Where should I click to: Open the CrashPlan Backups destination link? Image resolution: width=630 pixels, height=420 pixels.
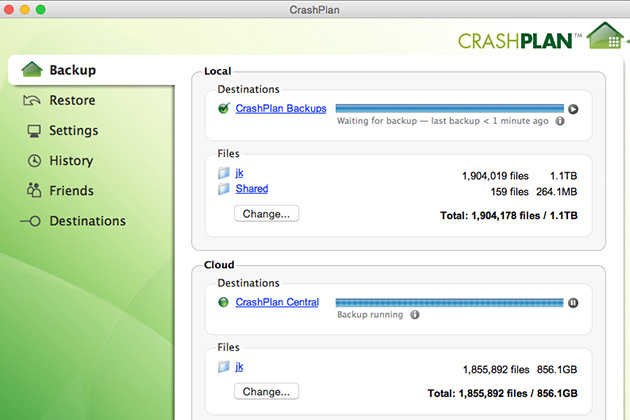click(x=281, y=109)
